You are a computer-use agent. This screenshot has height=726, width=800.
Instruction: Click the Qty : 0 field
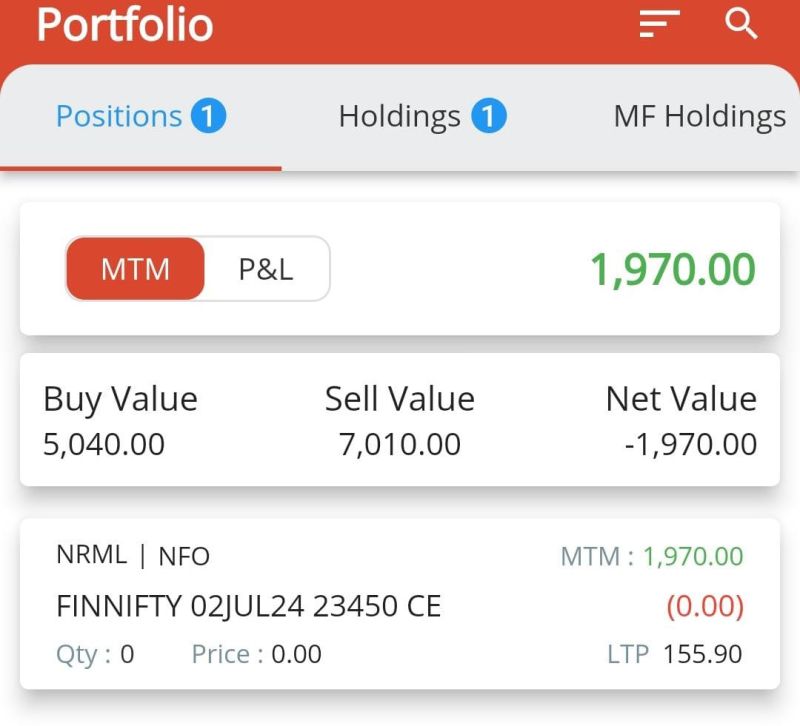(x=95, y=655)
